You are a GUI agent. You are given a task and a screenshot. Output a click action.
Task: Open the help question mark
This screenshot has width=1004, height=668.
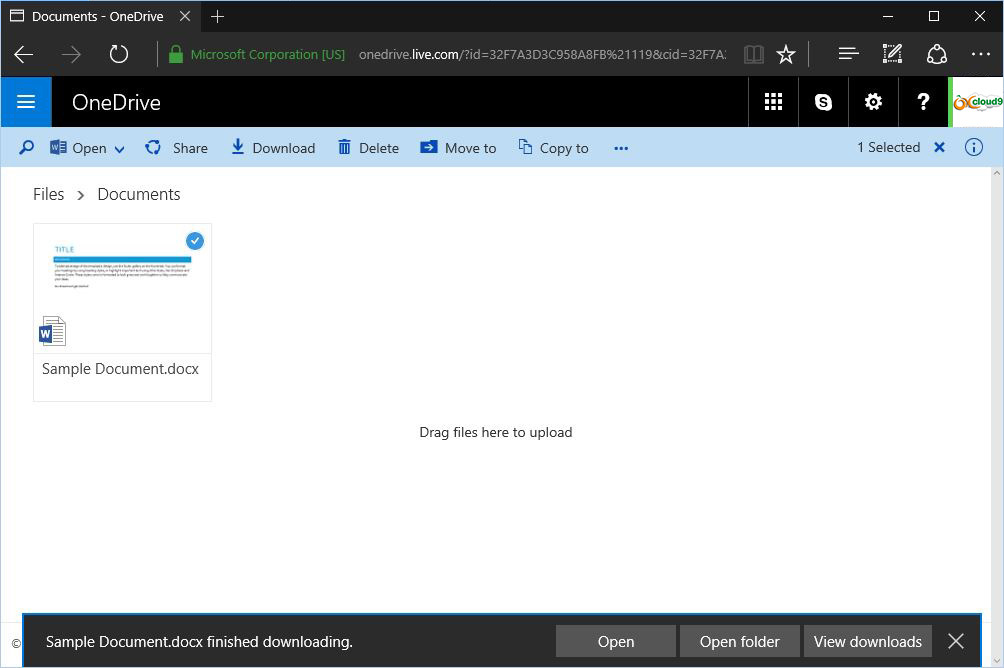coord(923,102)
